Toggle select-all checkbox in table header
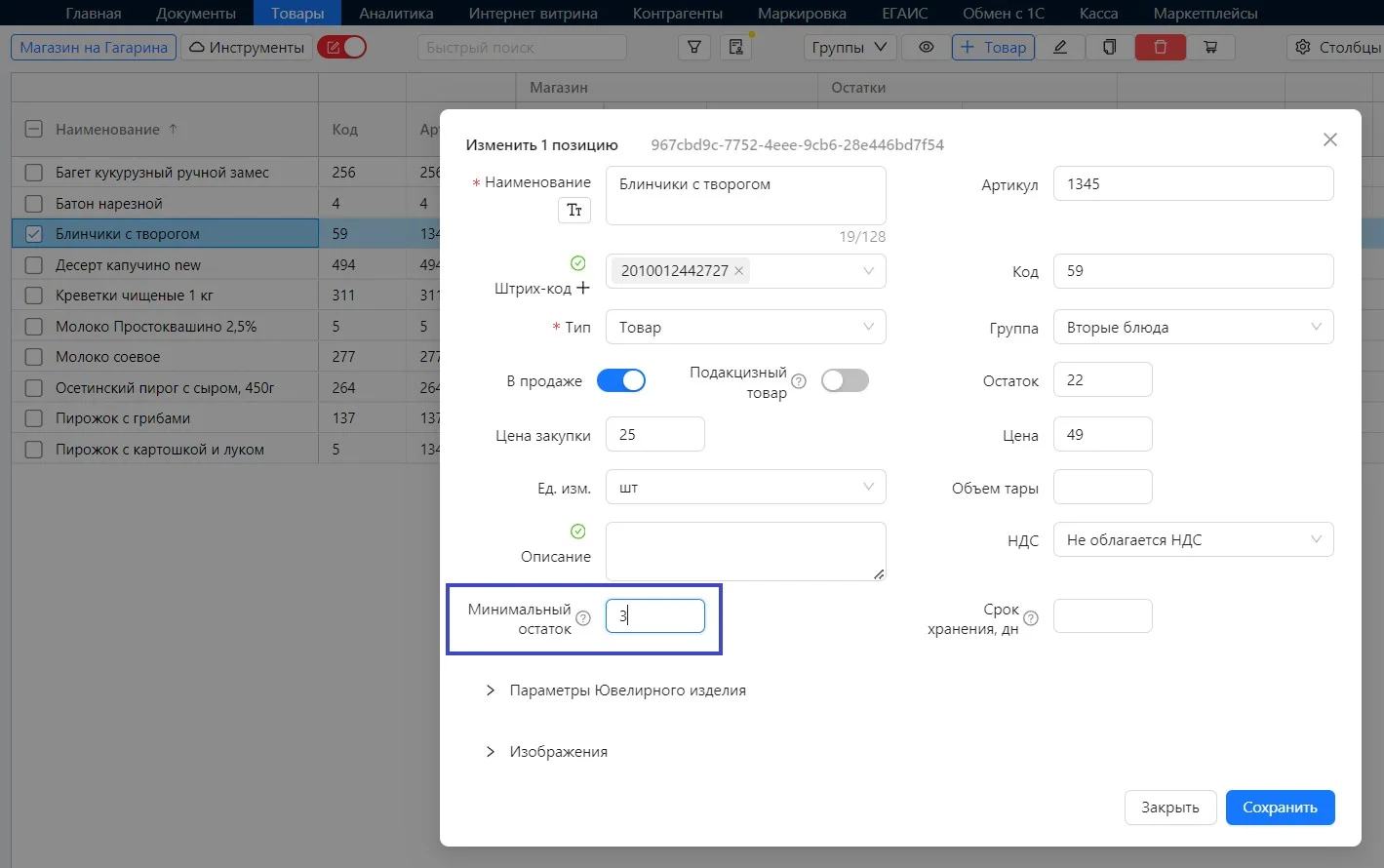1384x868 pixels. coord(33,129)
